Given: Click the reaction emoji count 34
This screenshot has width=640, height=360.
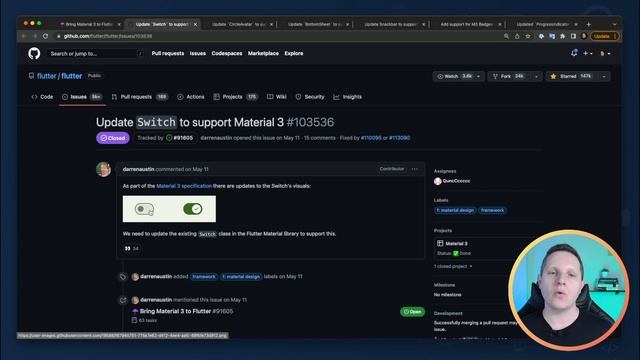Looking at the screenshot, I should 131,248.
